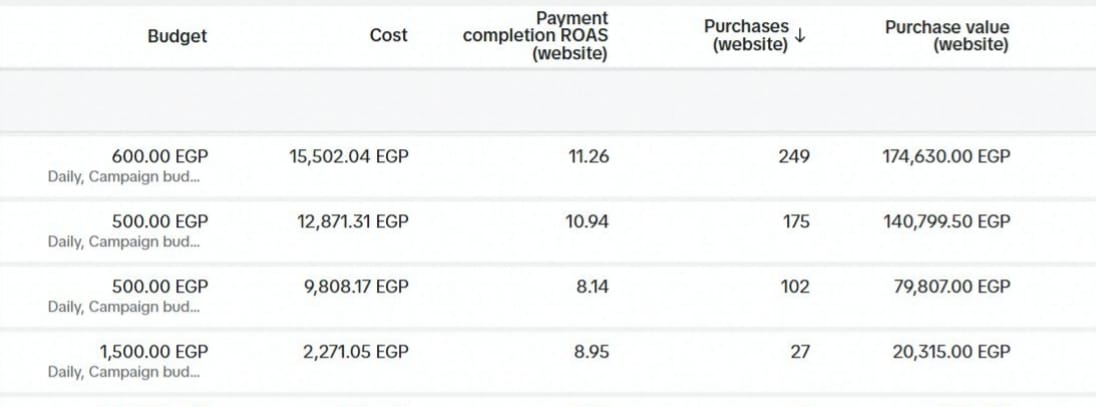Click Purchases (website) column header
This screenshot has height=407, width=1096.
point(746,36)
